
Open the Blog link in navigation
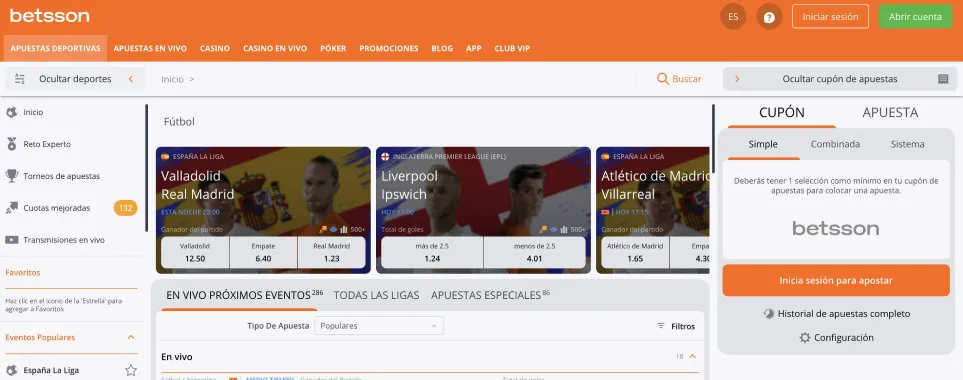[442, 48]
